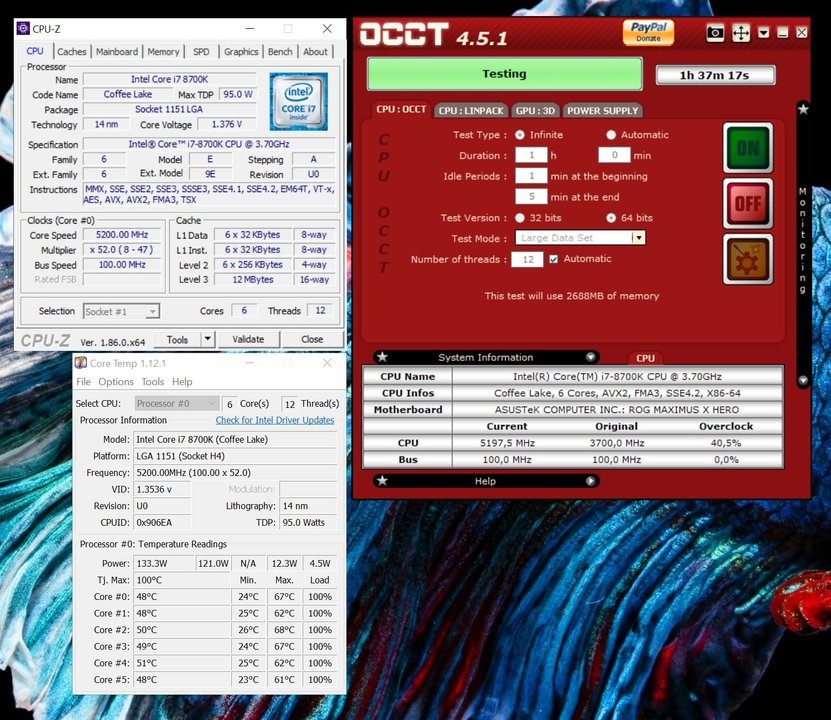
Task: Click the Power 133.3W reading in Core Temp
Action: coord(163,563)
